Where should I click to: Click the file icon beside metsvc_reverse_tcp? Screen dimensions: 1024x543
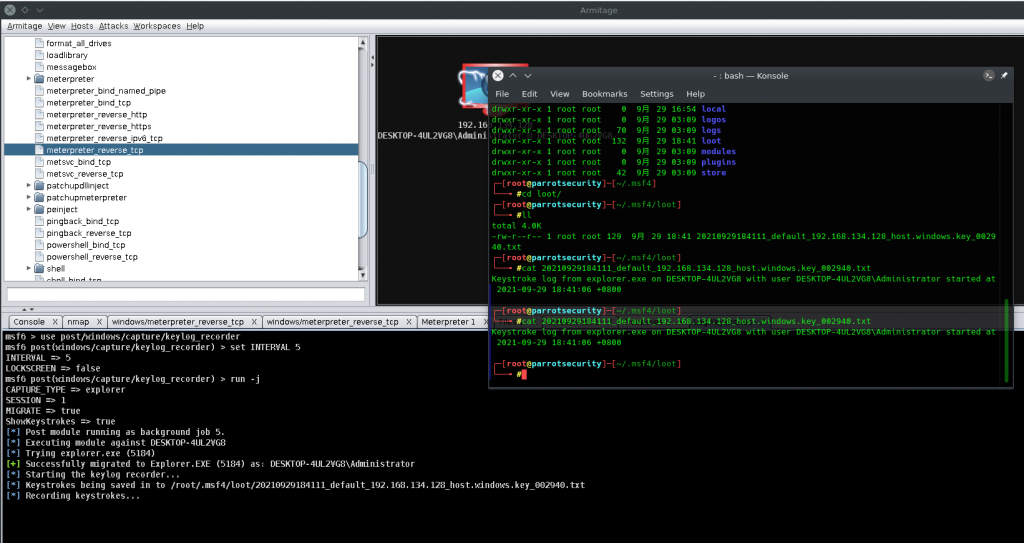[39, 174]
